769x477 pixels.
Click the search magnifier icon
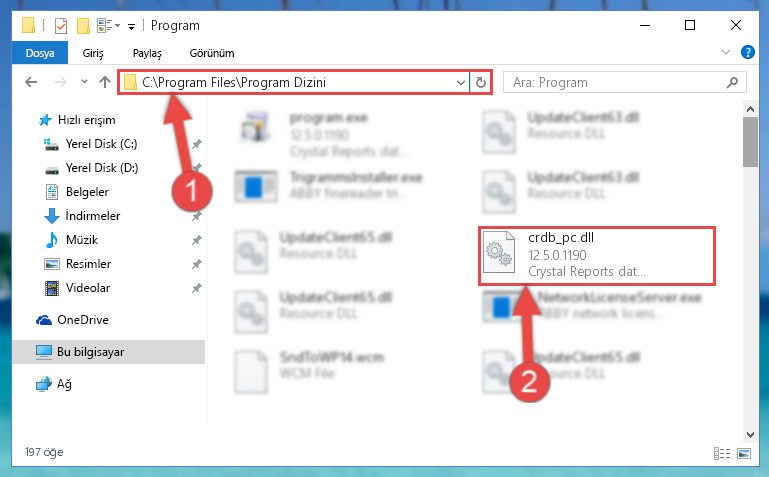pos(732,82)
